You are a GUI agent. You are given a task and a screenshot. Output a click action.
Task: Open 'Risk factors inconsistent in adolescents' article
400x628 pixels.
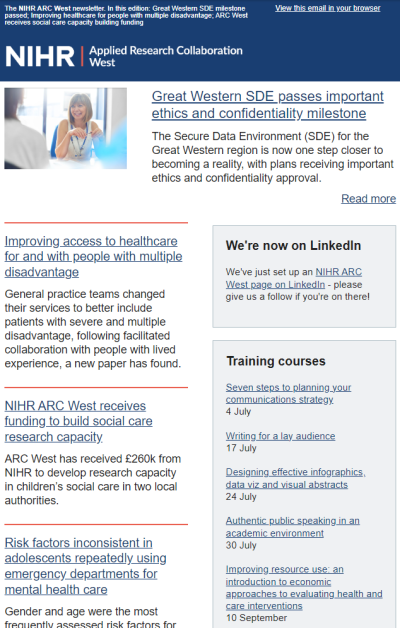86,566
